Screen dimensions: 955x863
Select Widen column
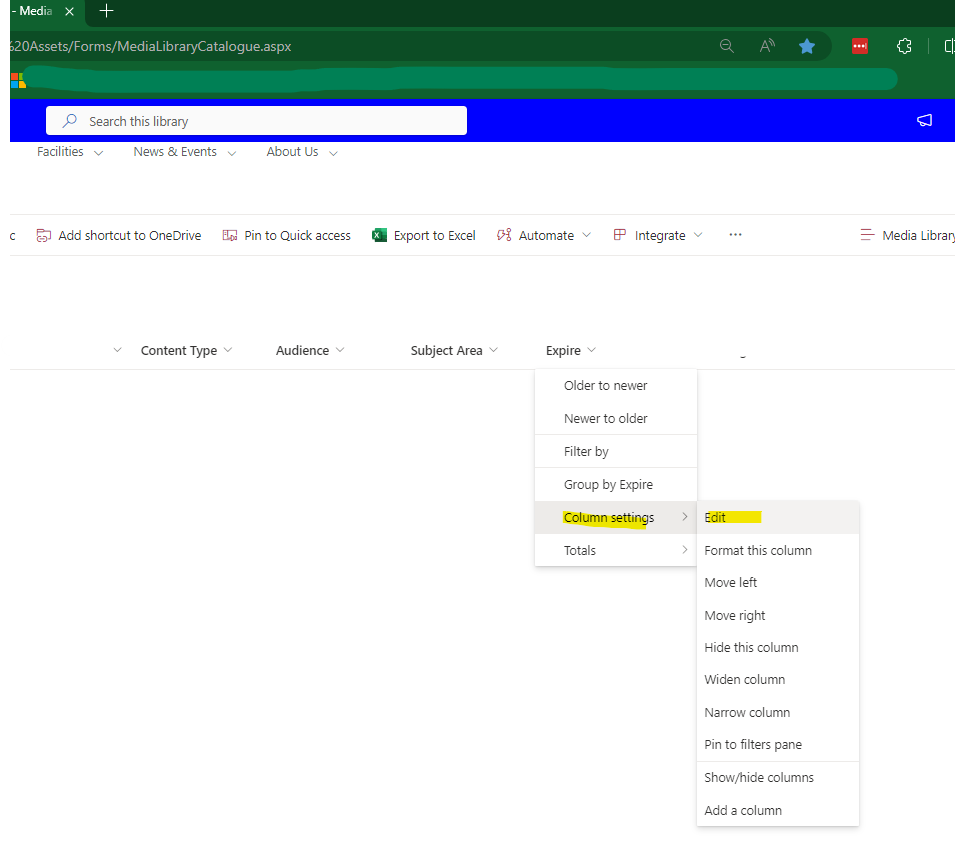click(x=778, y=679)
